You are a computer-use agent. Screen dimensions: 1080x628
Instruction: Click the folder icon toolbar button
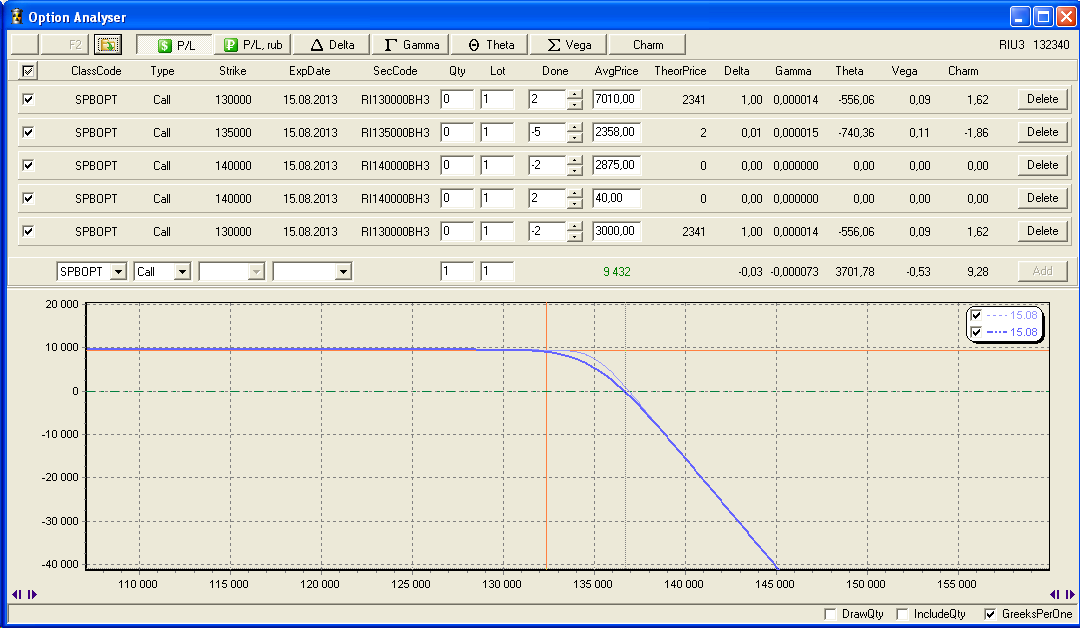tap(107, 44)
